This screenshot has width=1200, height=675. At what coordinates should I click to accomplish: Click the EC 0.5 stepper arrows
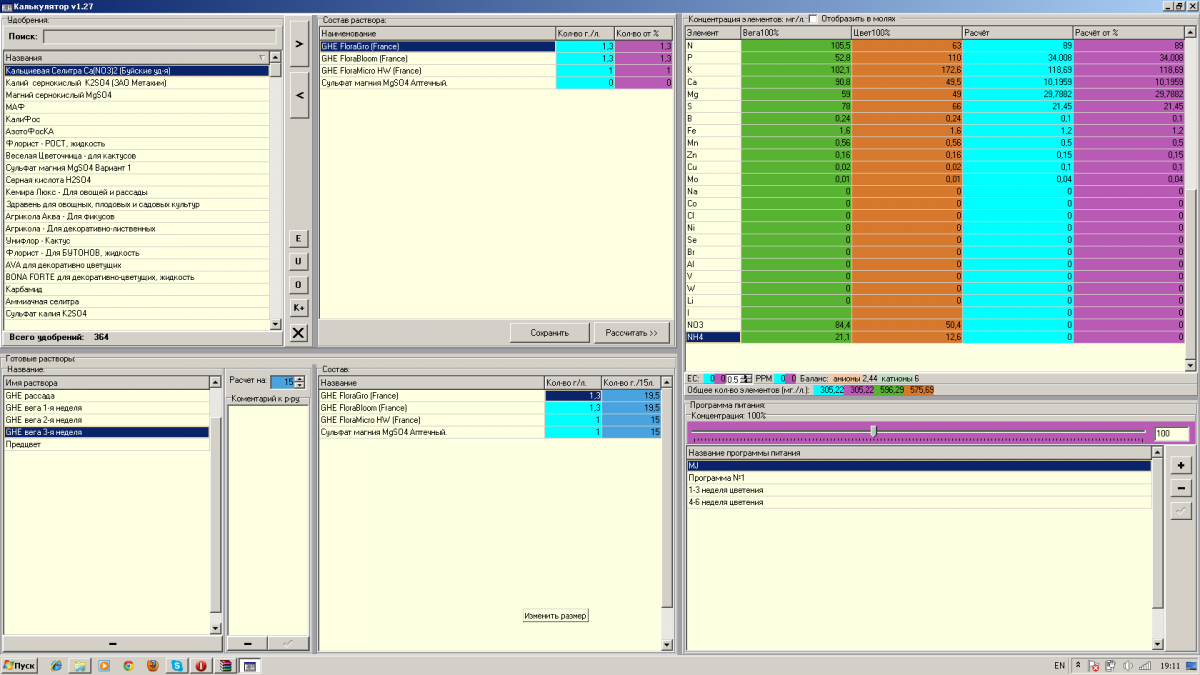click(x=746, y=379)
